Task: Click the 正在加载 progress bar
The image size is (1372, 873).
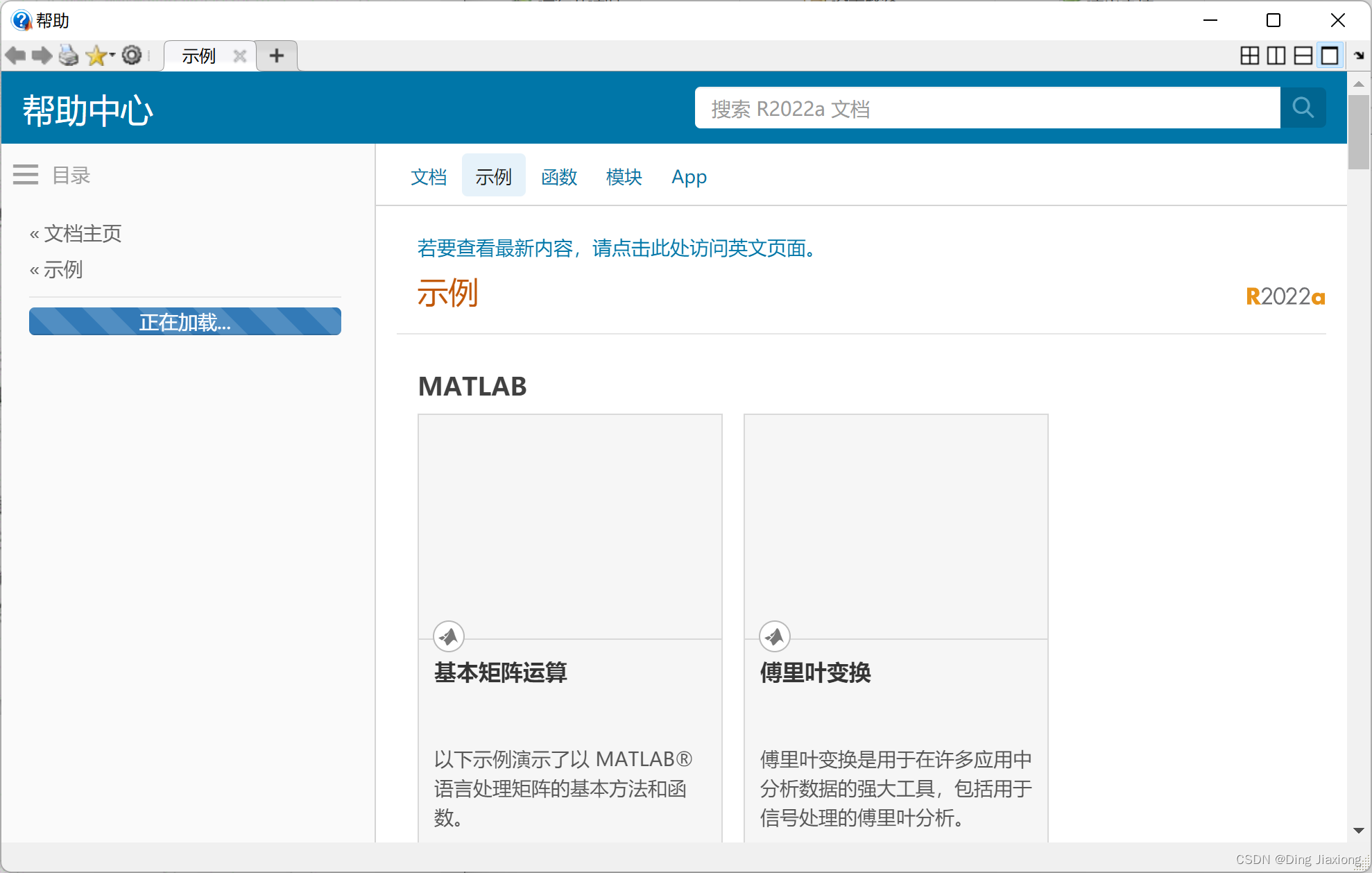Action: pyautogui.click(x=185, y=322)
